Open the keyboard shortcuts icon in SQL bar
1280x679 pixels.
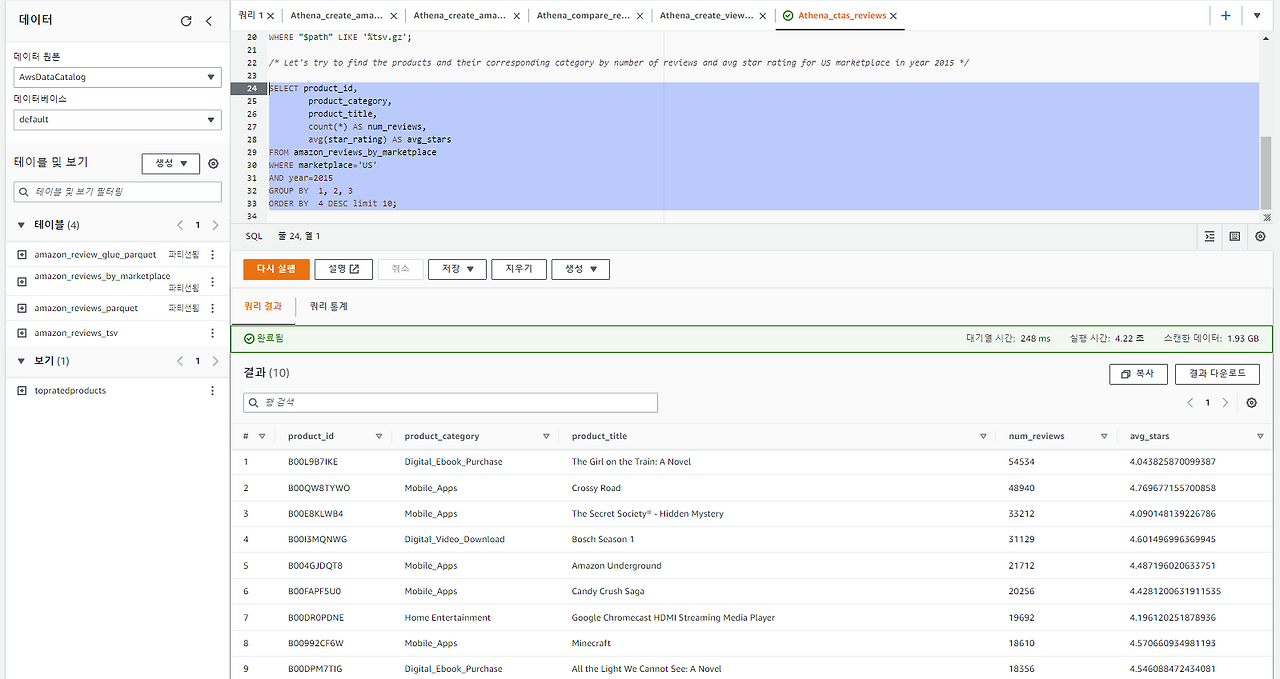click(1234, 237)
